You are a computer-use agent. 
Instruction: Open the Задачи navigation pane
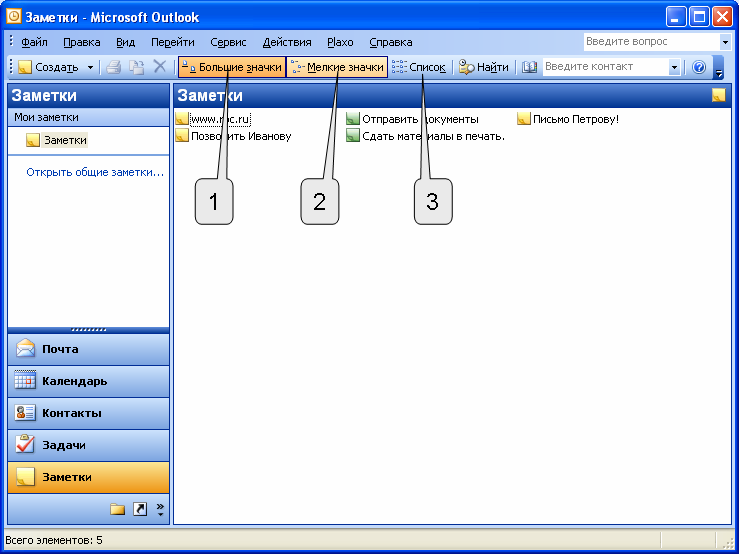[89, 445]
